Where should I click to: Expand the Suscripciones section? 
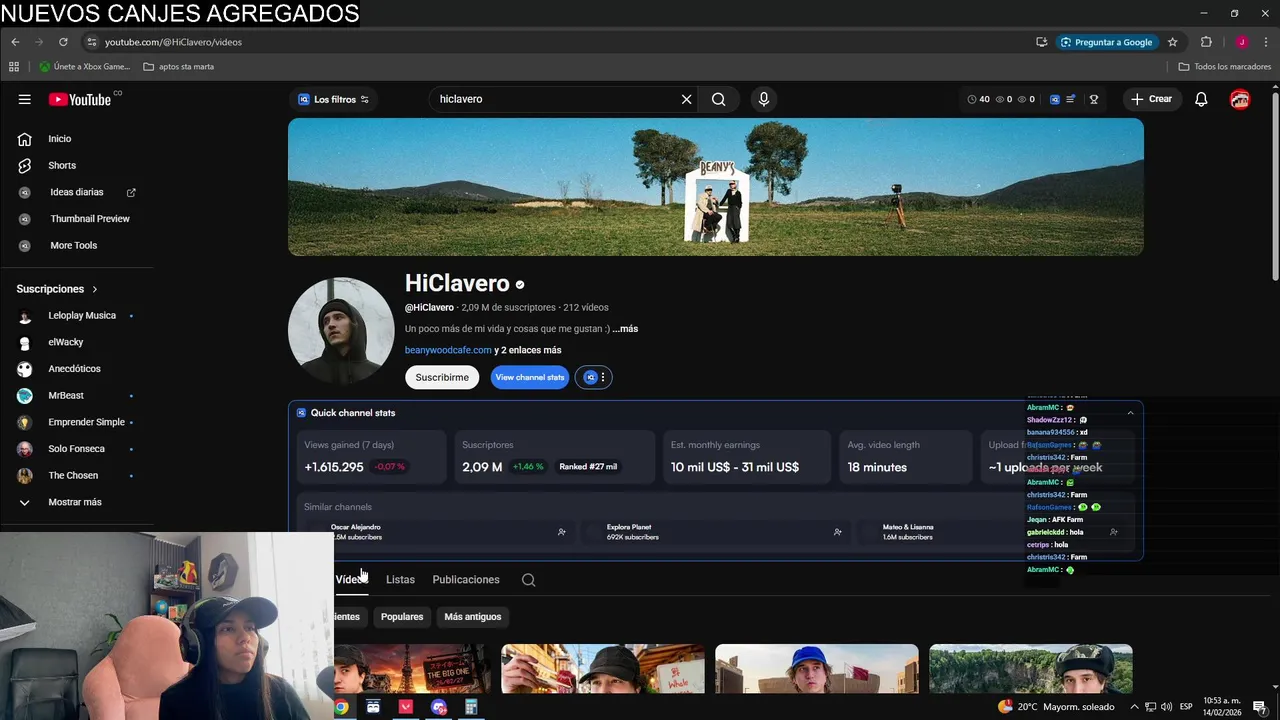57,289
